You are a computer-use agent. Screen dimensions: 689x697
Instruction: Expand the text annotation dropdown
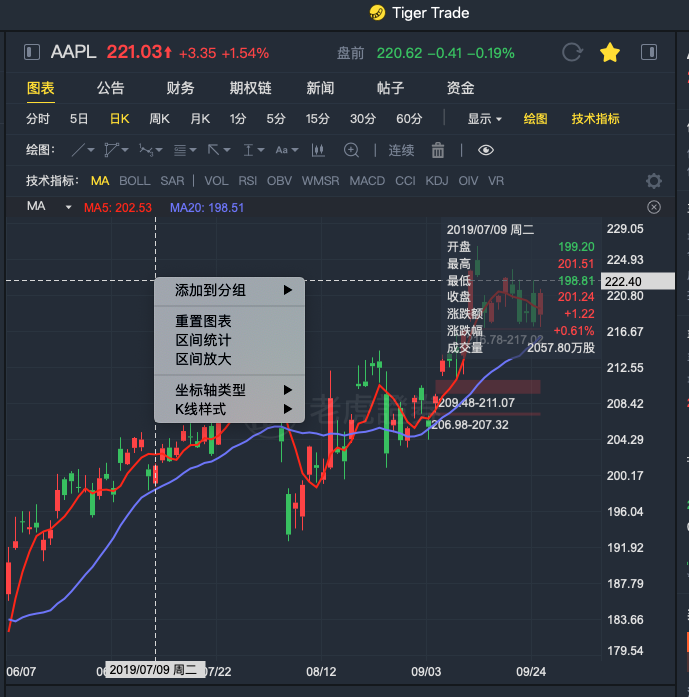295,150
